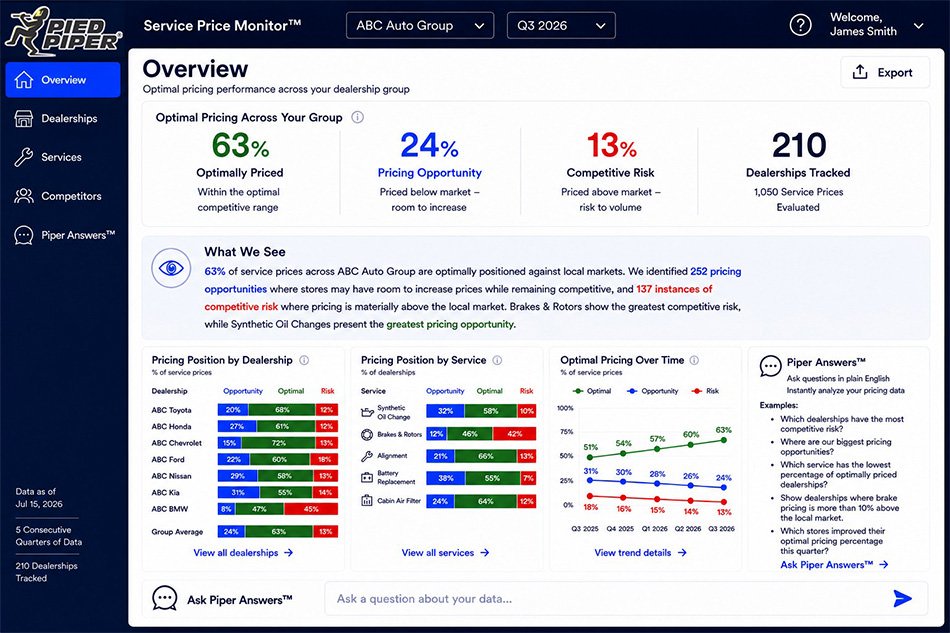Click ABC Toyota's green 68% optimal bar
The height and width of the screenshot is (633, 950).
click(282, 409)
